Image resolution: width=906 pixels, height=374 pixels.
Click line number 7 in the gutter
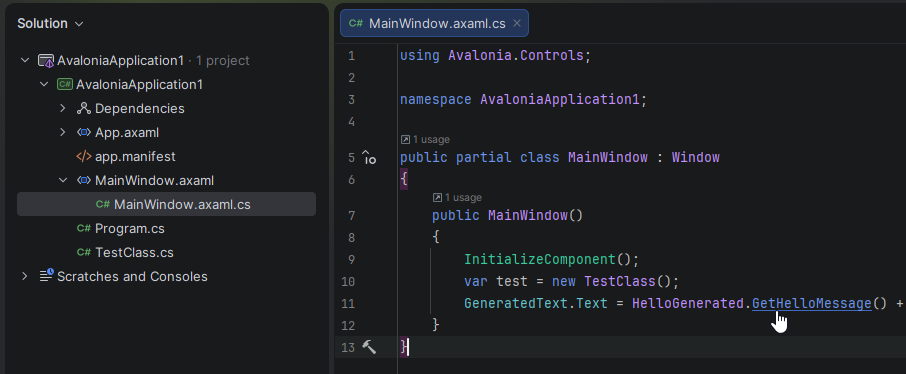point(352,216)
